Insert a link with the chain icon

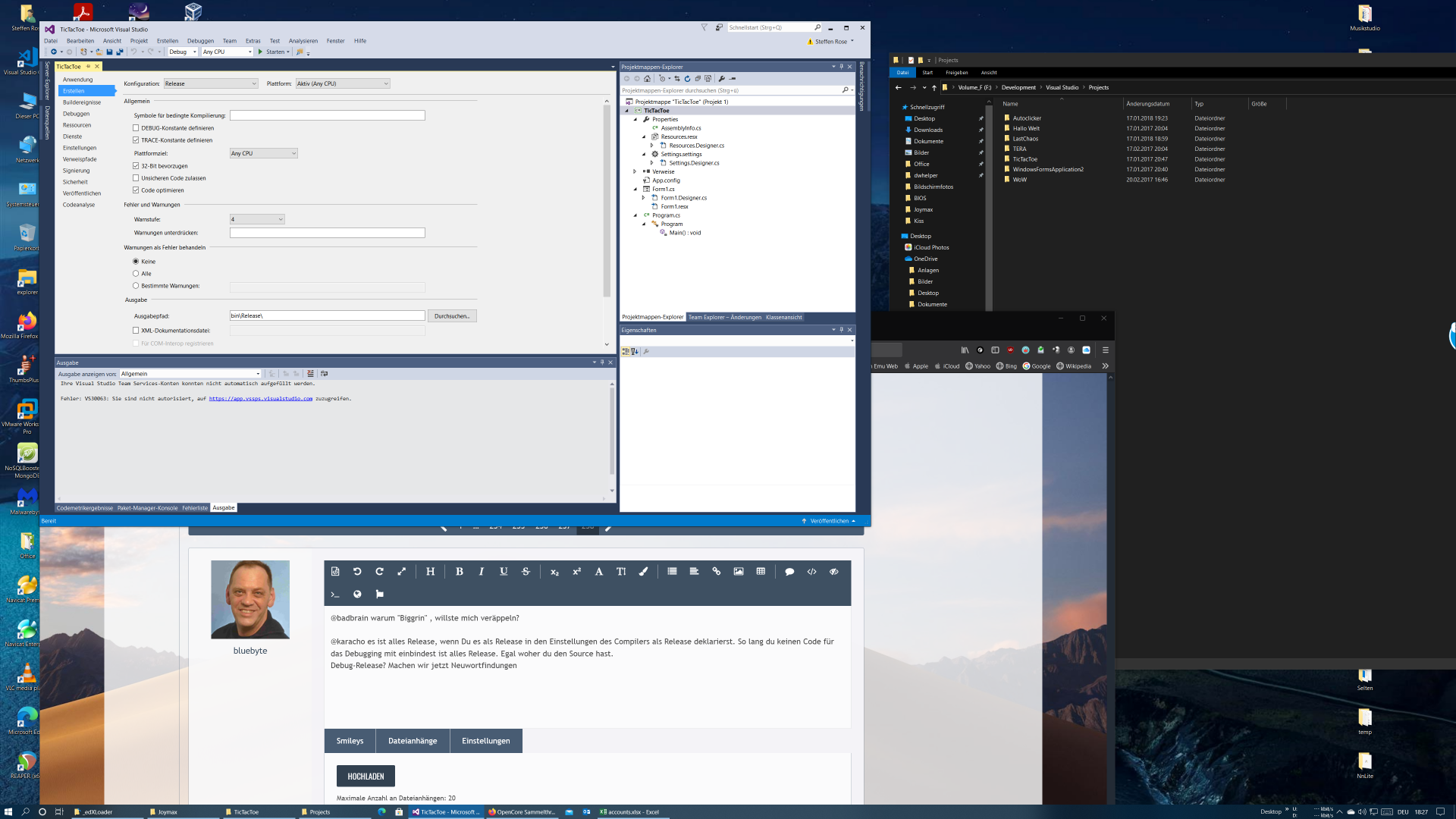pos(716,572)
